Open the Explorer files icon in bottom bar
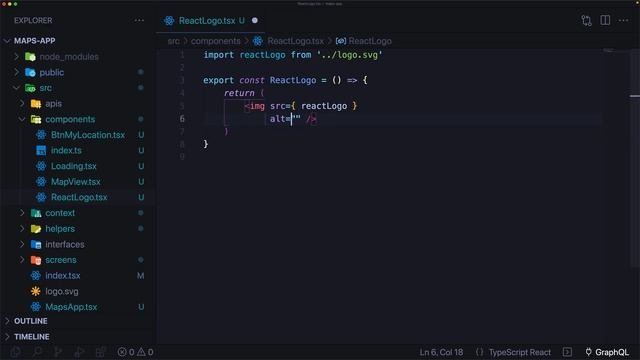Image resolution: width=640 pixels, height=360 pixels. pyautogui.click(x=16, y=352)
